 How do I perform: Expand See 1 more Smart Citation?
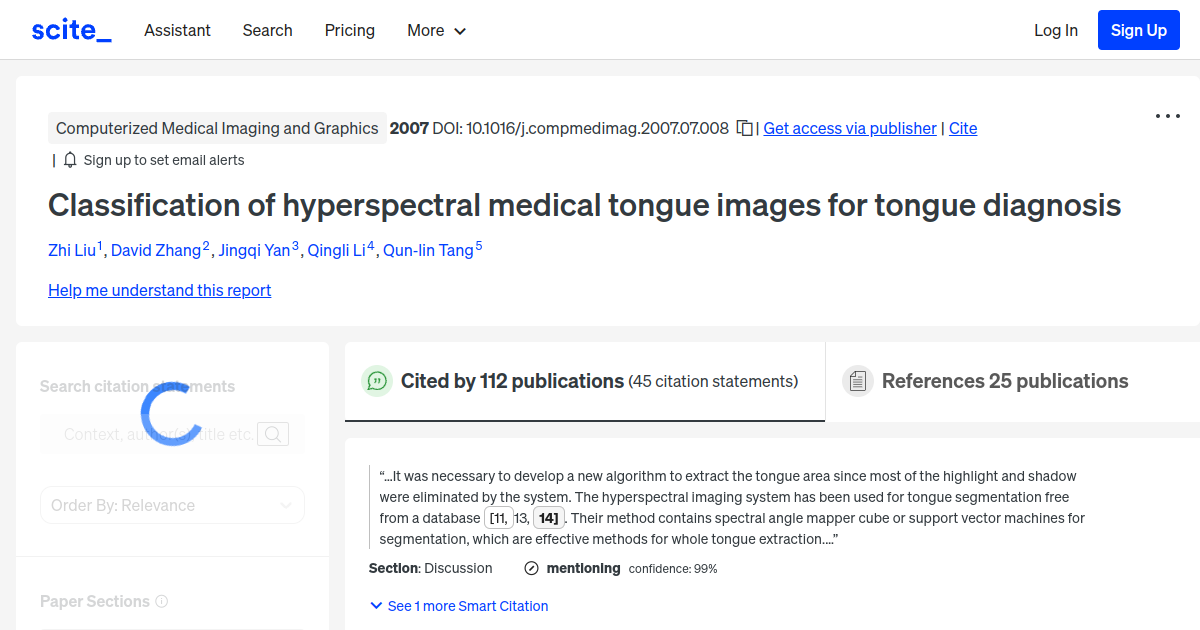coord(458,606)
